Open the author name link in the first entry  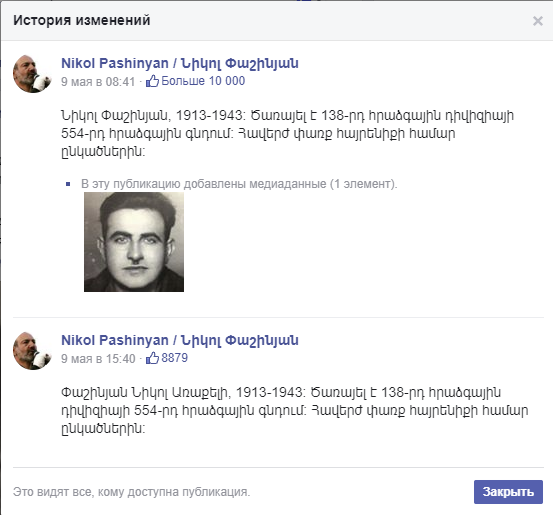[x=180, y=63]
